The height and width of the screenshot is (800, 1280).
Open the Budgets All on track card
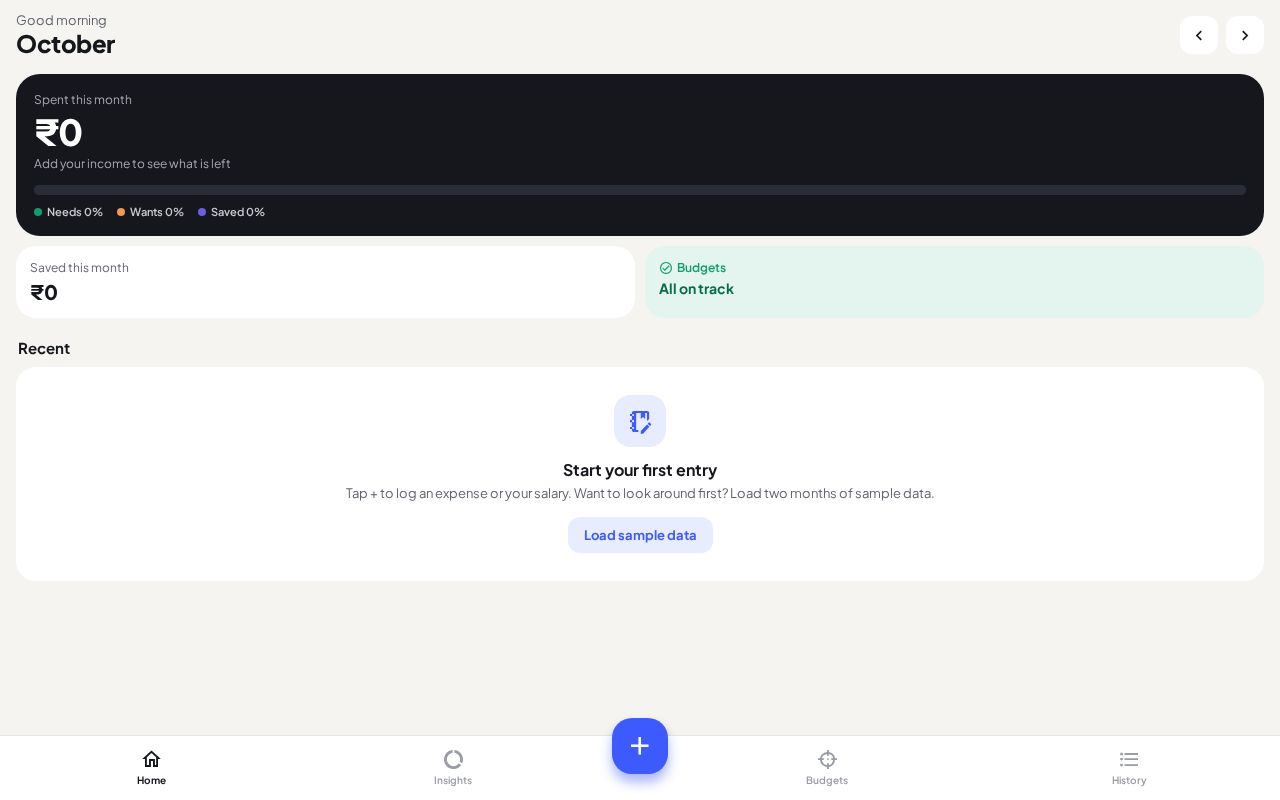tap(954, 282)
